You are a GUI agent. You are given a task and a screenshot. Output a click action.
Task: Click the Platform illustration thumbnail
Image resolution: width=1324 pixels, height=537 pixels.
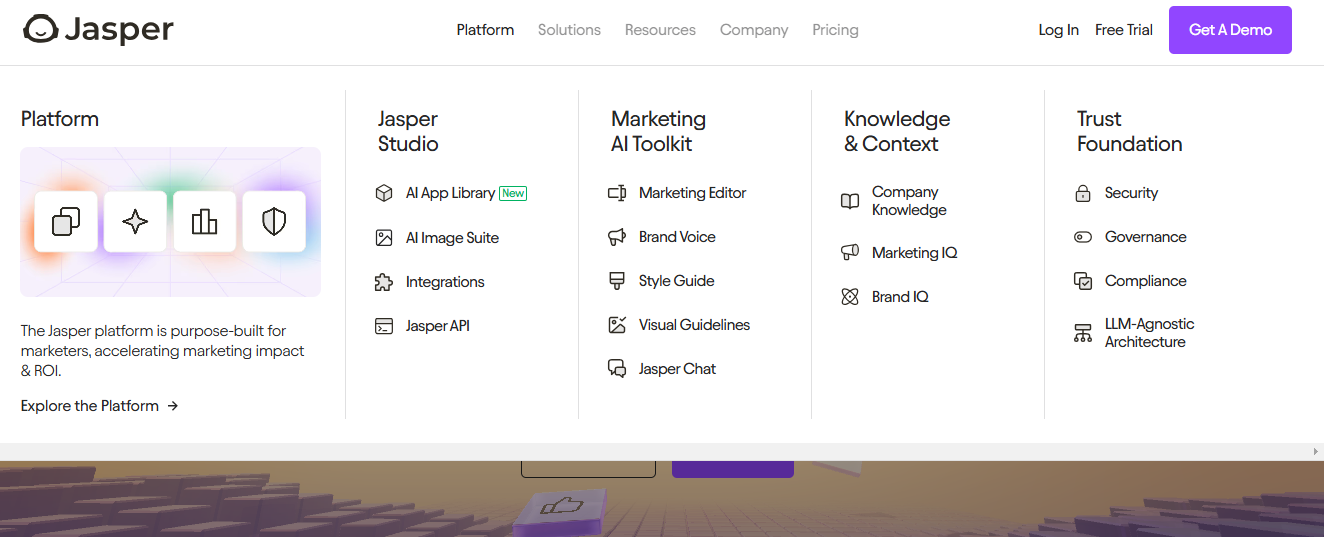tap(170, 222)
